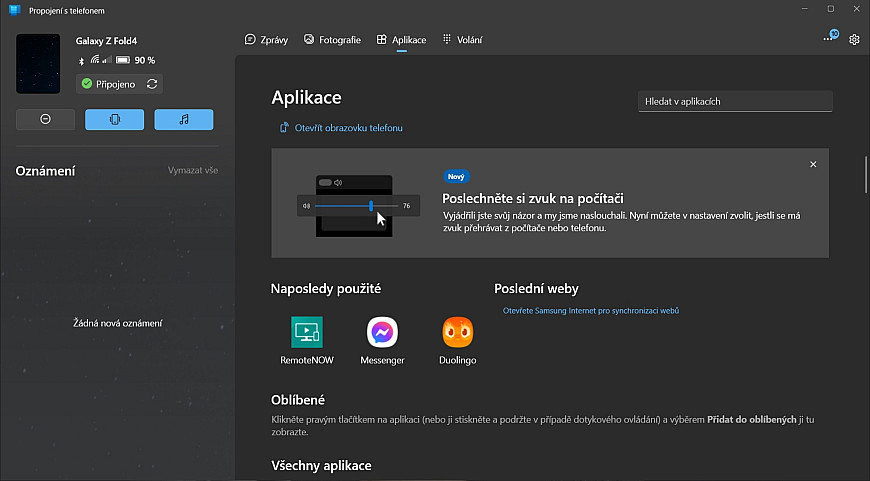
Task: Open the settings gear
Action: point(854,39)
